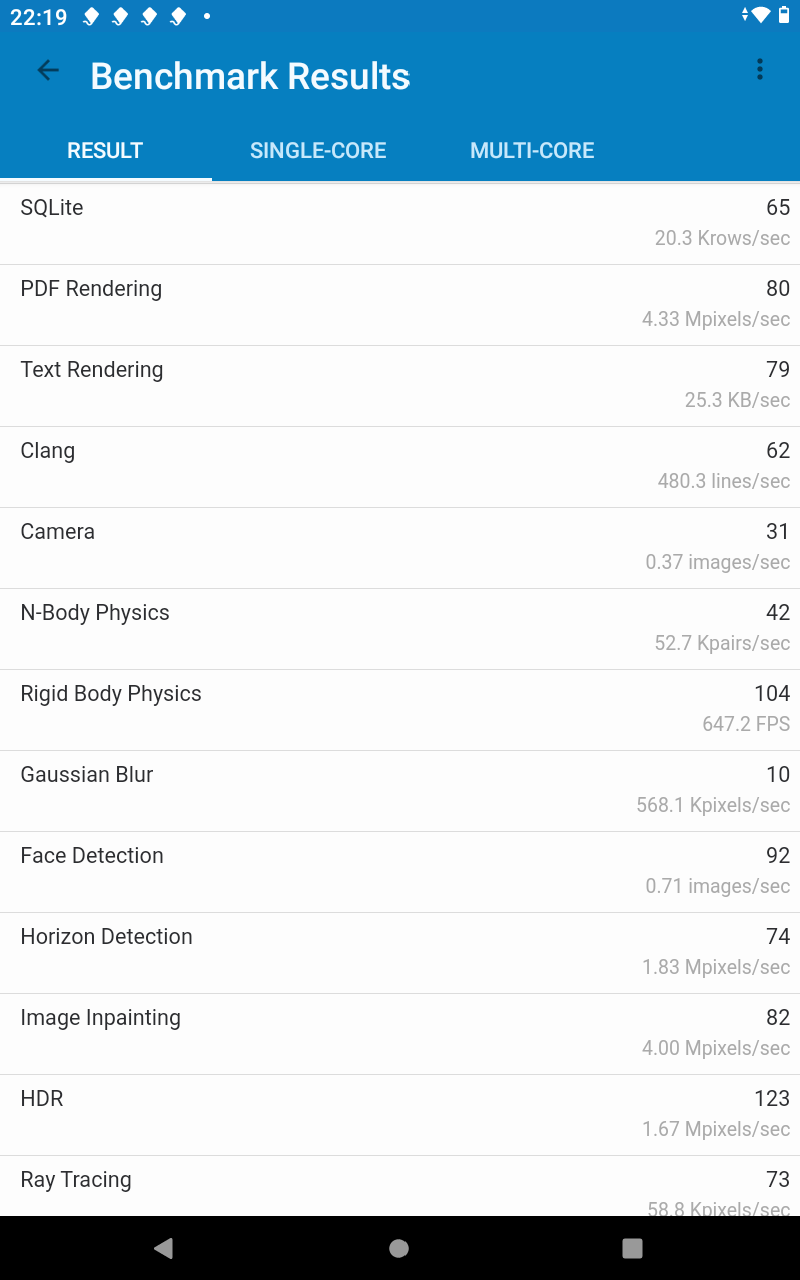This screenshot has width=800, height=1280.
Task: Select the Clang benchmark entry
Action: pos(400,466)
